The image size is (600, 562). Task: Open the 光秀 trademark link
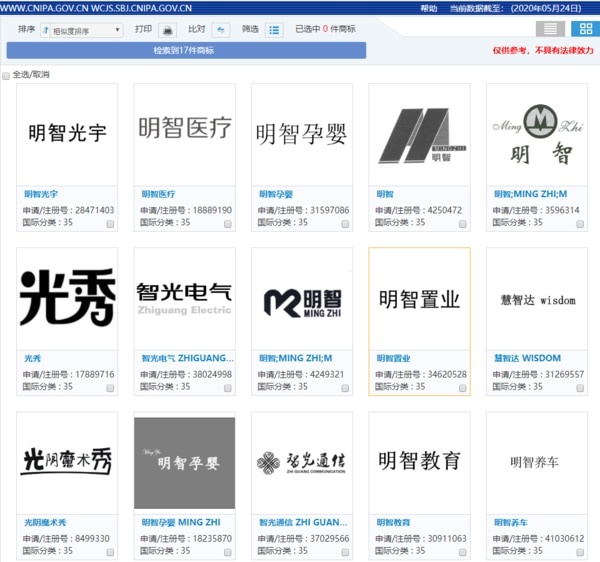click(x=33, y=358)
